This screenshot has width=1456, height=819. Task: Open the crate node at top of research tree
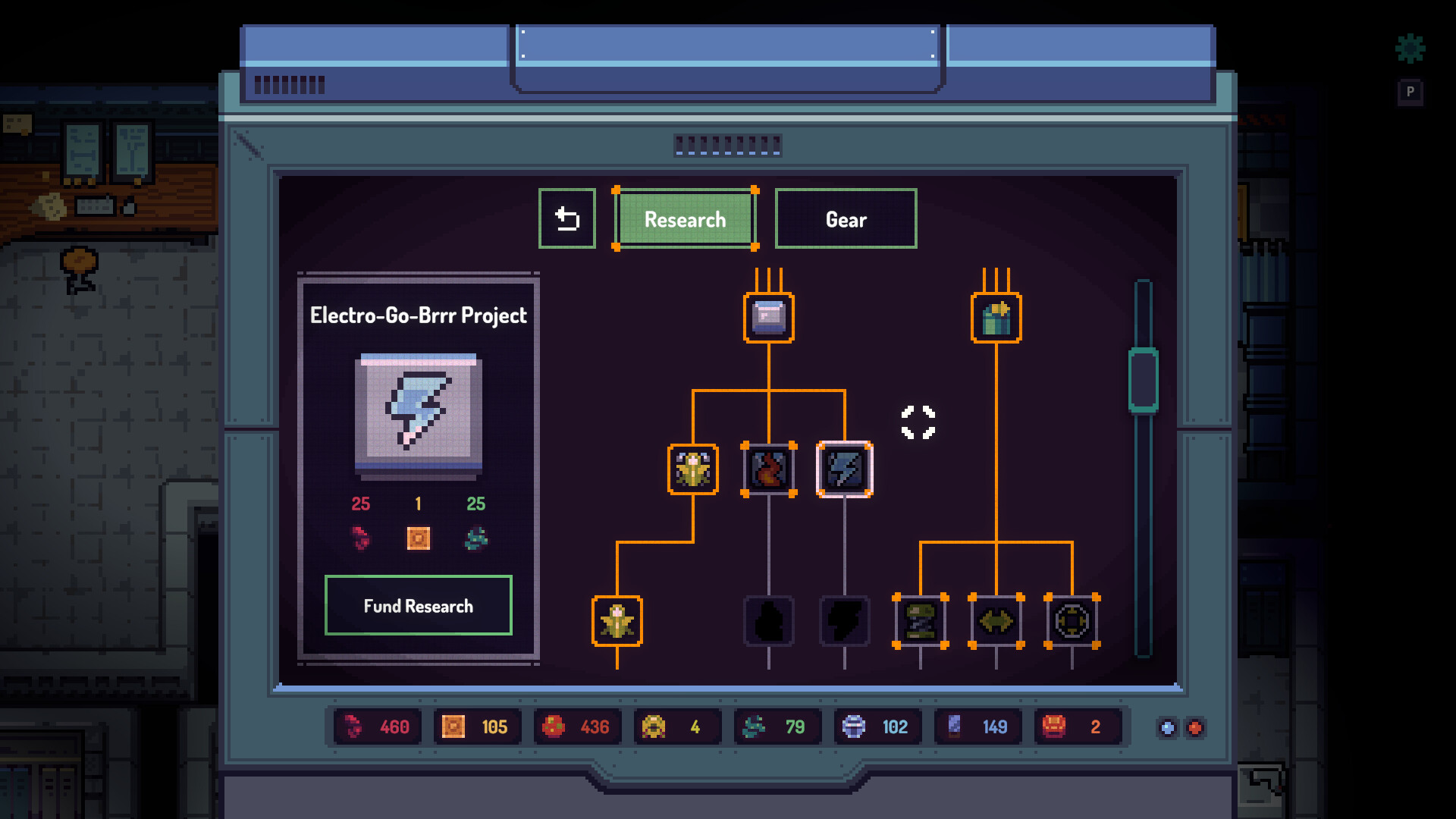click(769, 317)
